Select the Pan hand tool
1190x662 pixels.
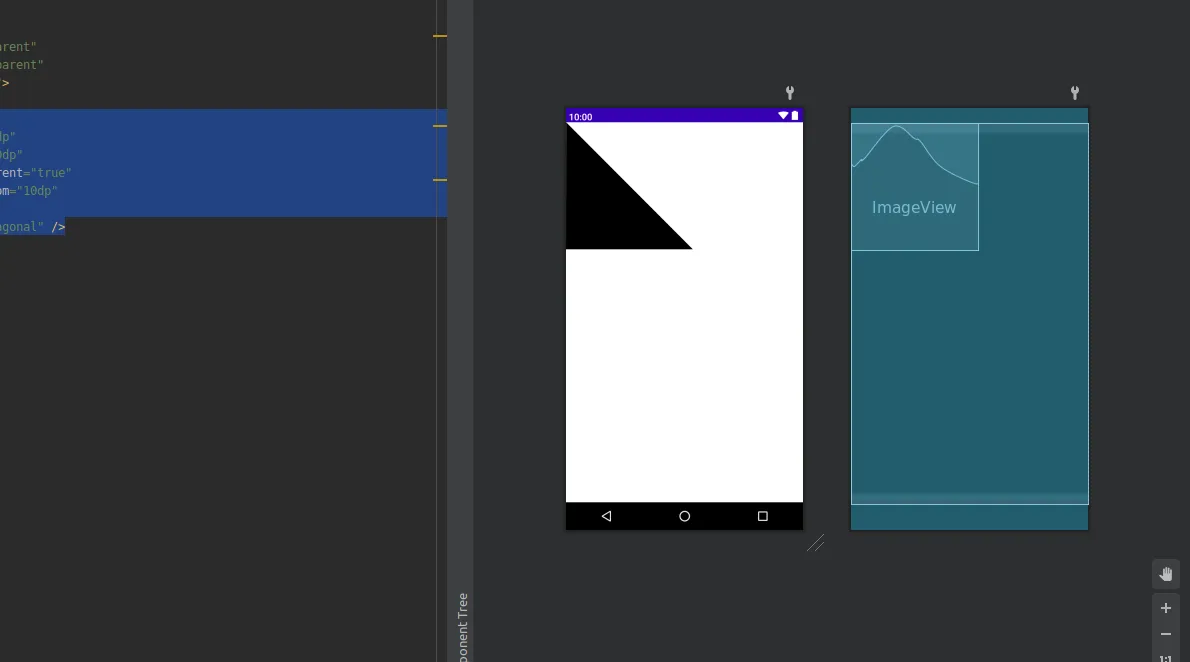1166,574
